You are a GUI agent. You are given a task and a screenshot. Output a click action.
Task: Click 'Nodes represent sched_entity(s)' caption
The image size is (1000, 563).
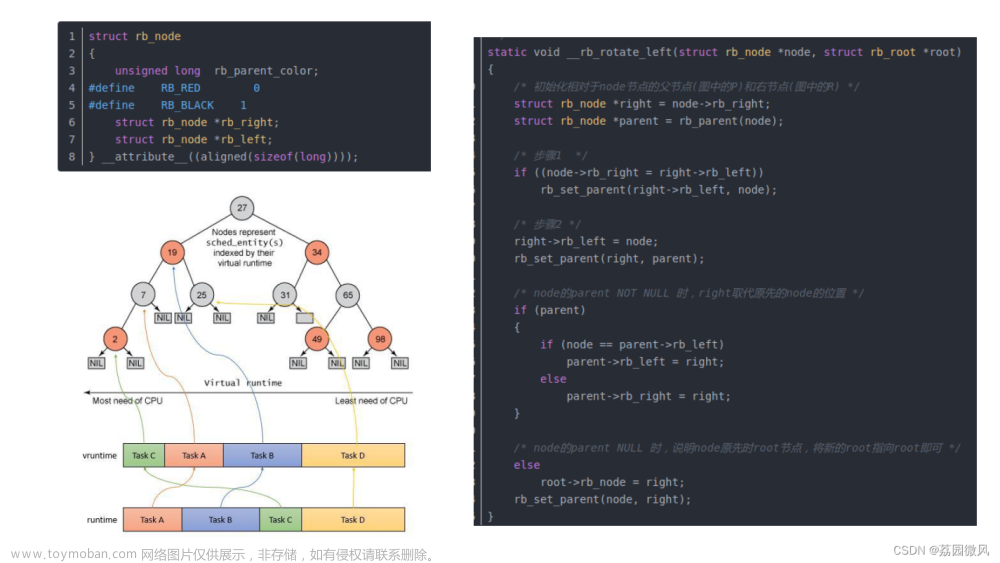click(x=244, y=247)
